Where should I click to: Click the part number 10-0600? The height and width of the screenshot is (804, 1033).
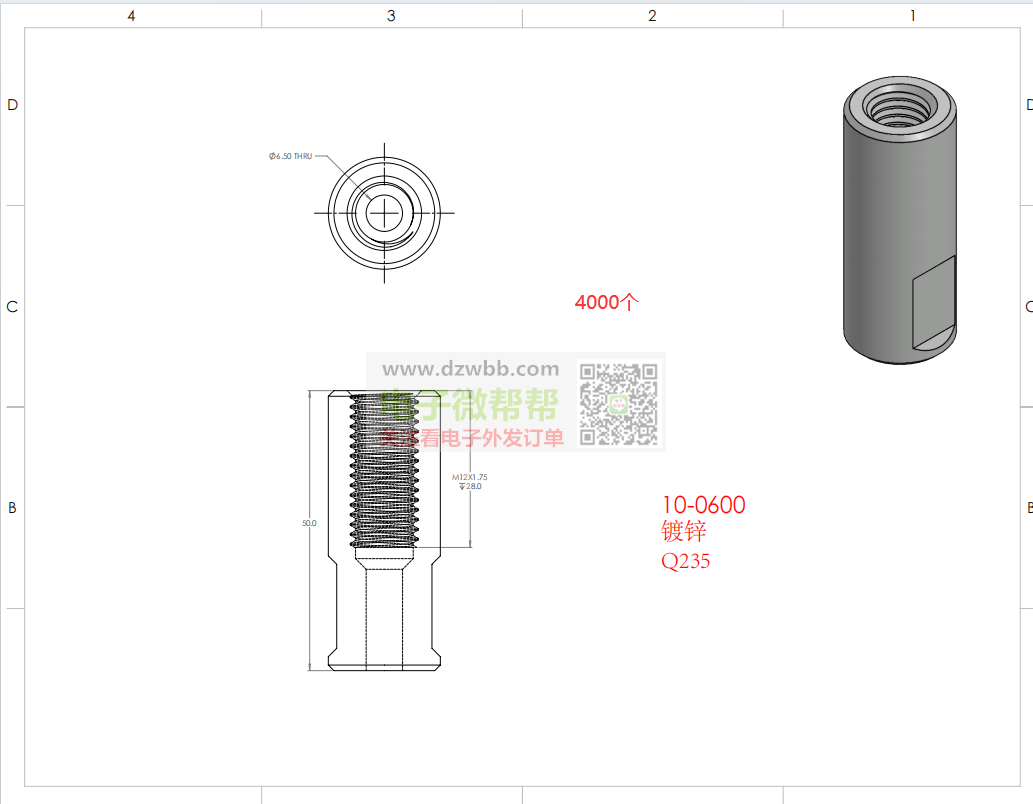(x=703, y=505)
